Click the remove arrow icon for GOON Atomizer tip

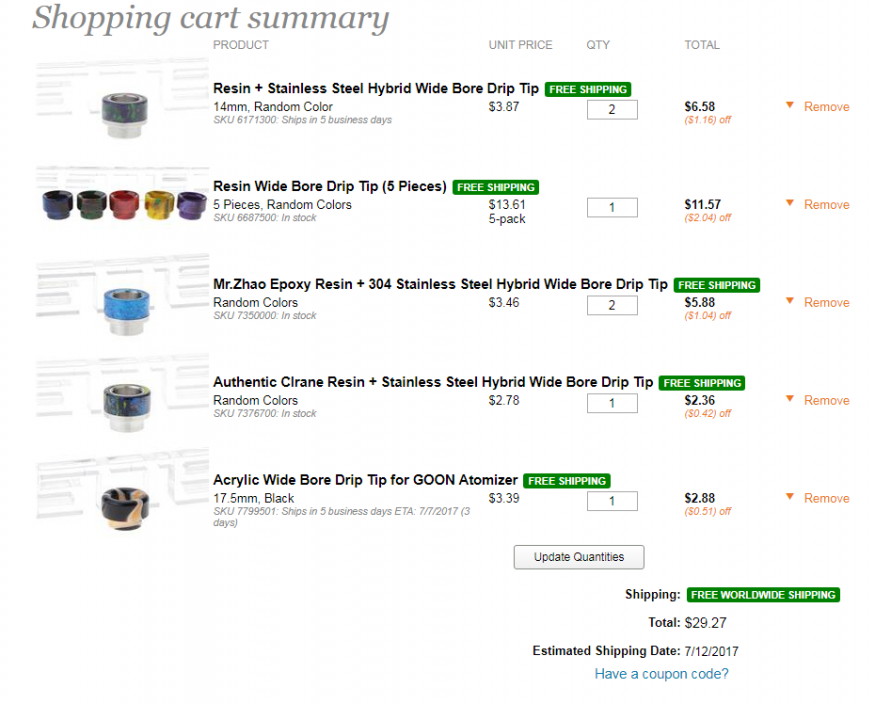coord(789,497)
